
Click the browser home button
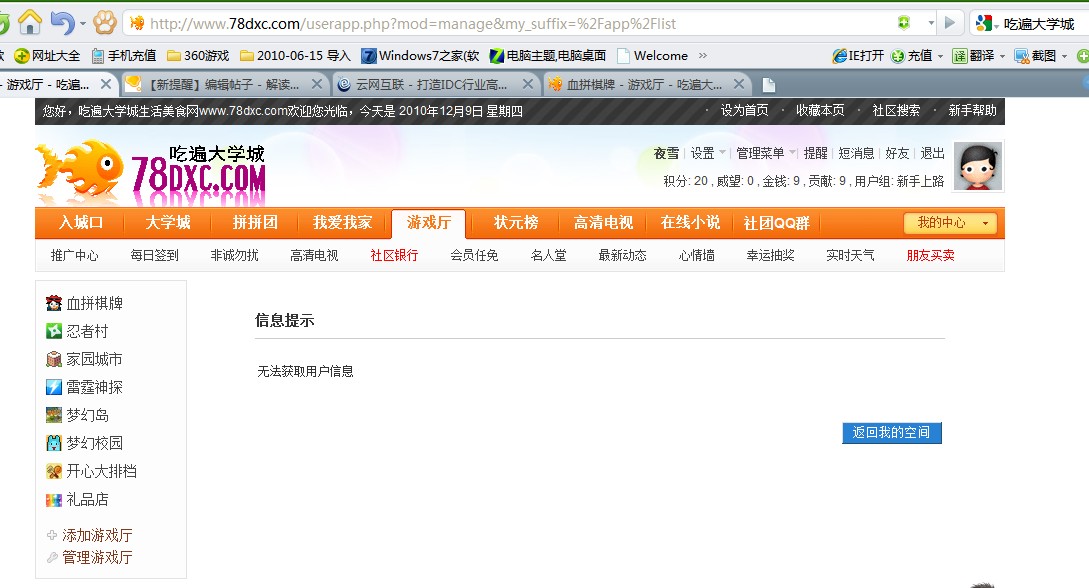click(30, 22)
